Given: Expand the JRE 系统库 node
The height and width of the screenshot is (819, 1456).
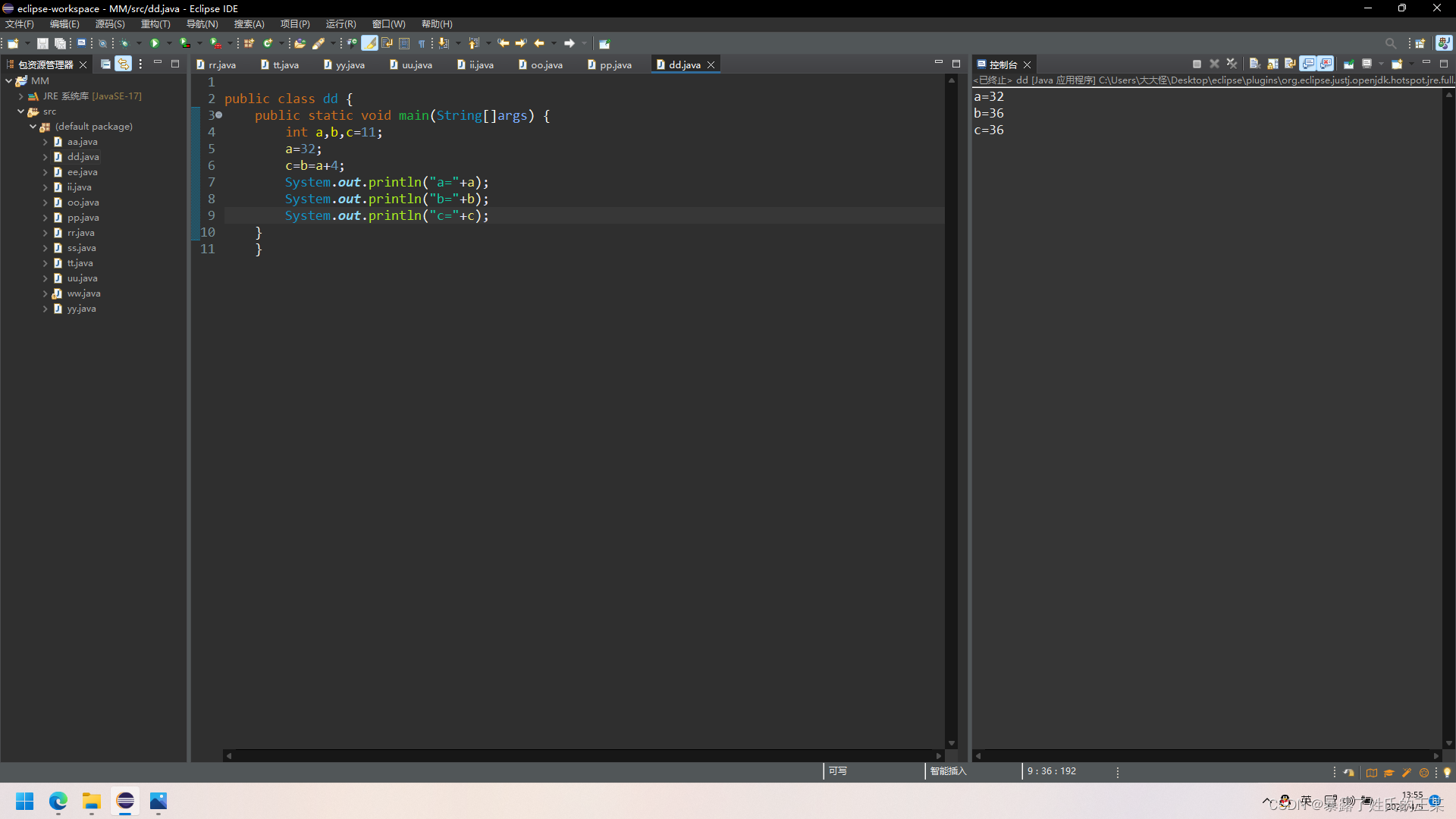Looking at the screenshot, I should point(20,96).
